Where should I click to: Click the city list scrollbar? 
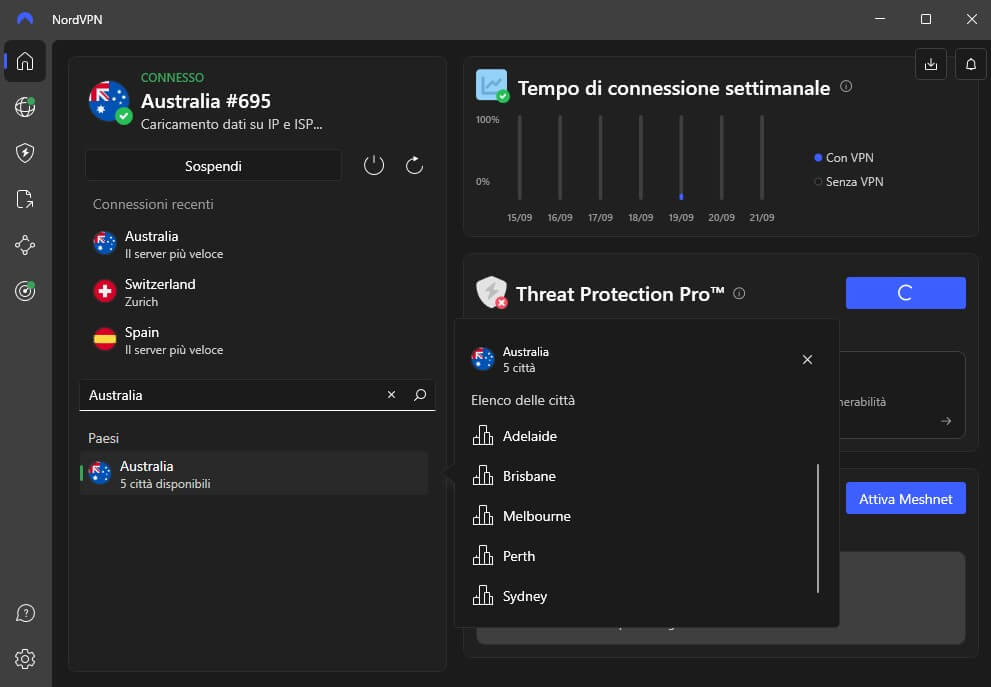[x=818, y=528]
